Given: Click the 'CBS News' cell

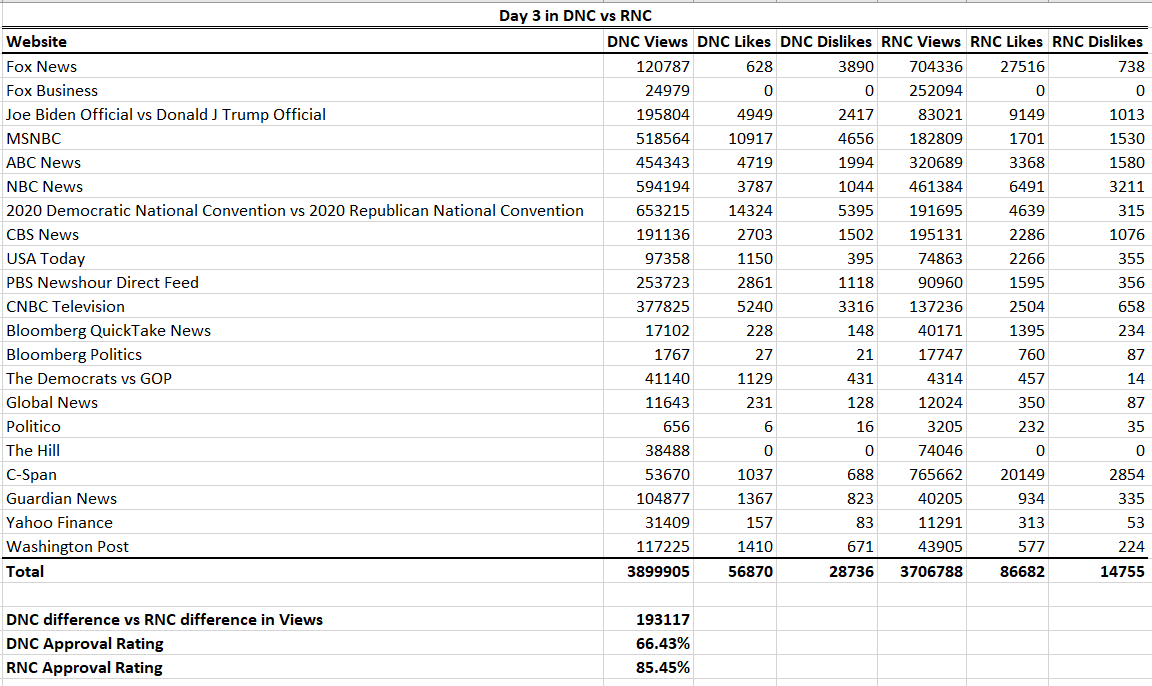Looking at the screenshot, I should [x=303, y=234].
